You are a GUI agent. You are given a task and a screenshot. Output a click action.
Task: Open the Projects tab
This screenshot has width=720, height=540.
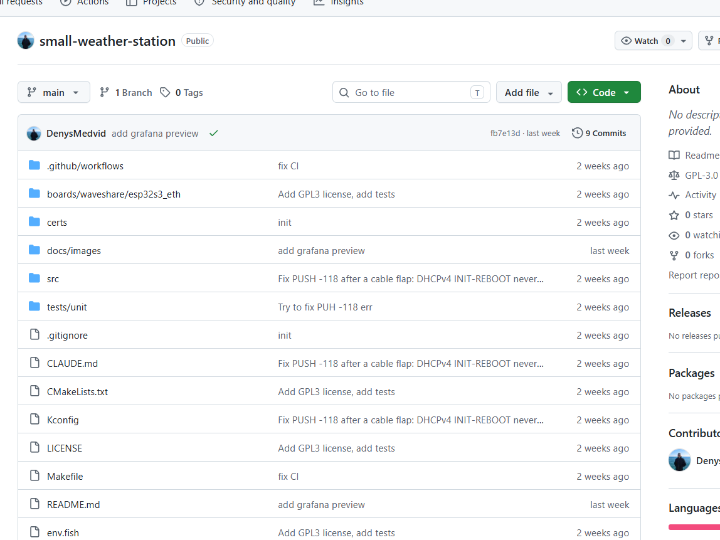(151, 3)
